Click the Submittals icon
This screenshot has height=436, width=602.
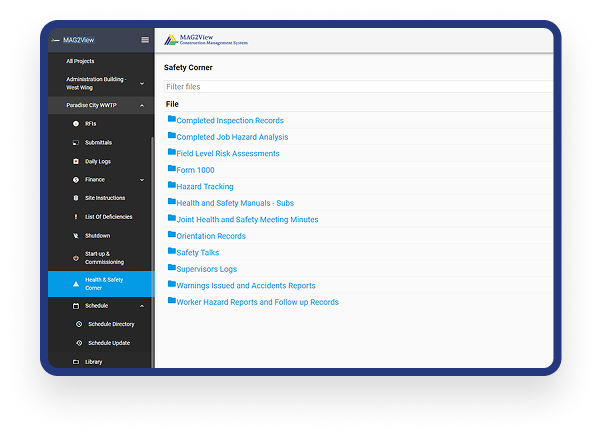click(76, 143)
